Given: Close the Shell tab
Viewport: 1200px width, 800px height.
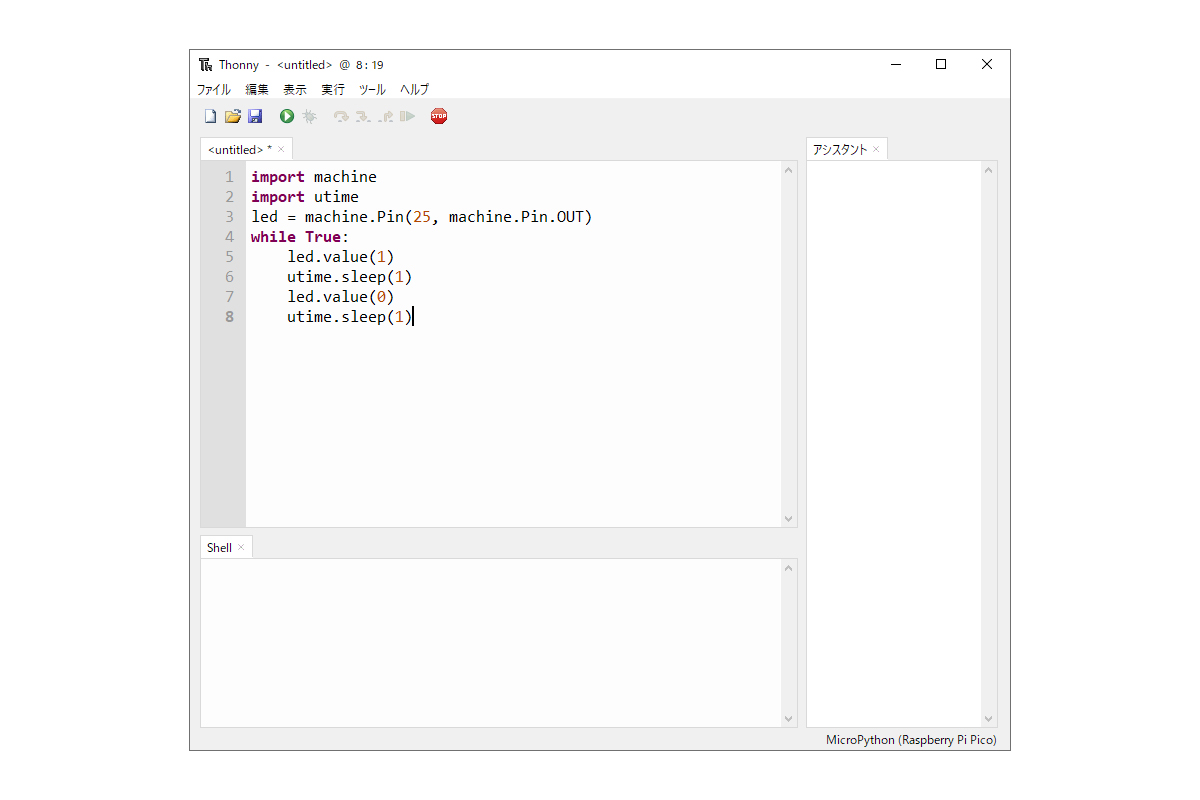Looking at the screenshot, I should tap(241, 547).
